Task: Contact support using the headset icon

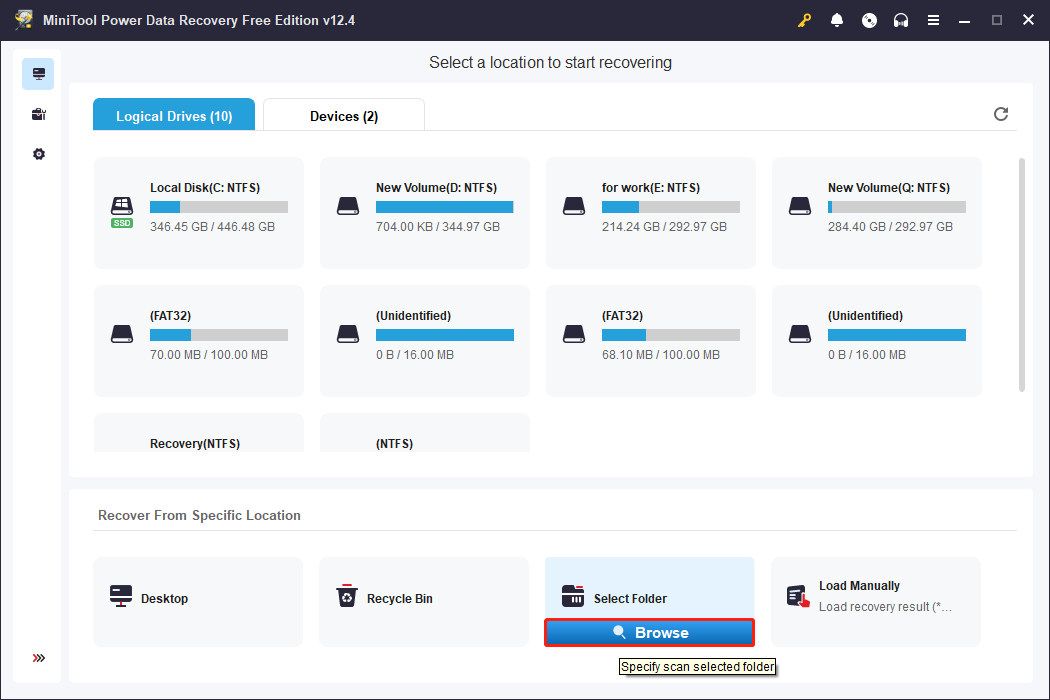Action: (901, 20)
